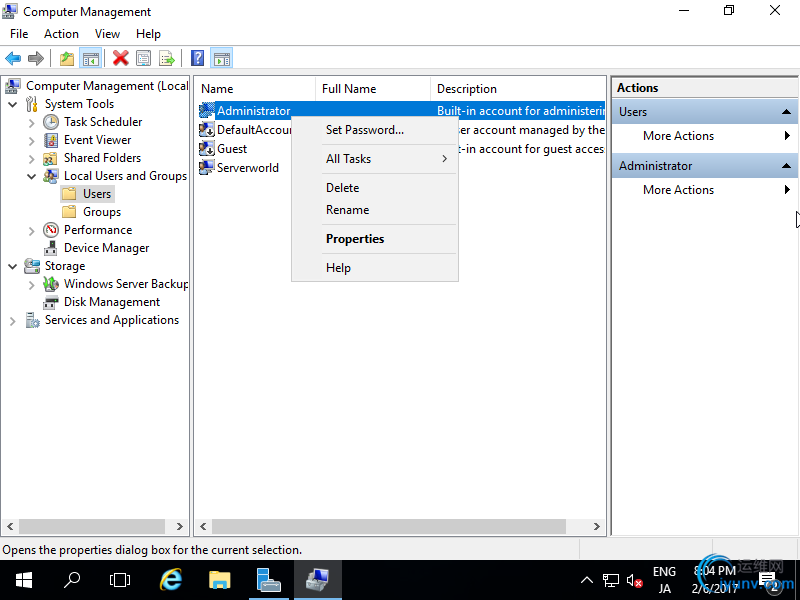The width and height of the screenshot is (800, 600).
Task: Show hidden icons in system tray
Action: [587, 580]
